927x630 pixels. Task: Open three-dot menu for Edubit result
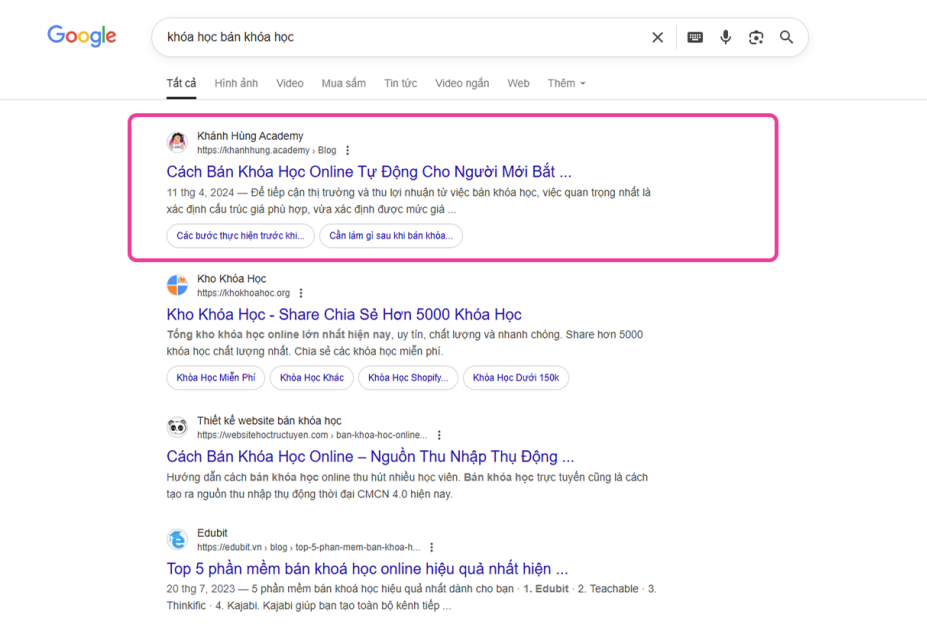[432, 548]
